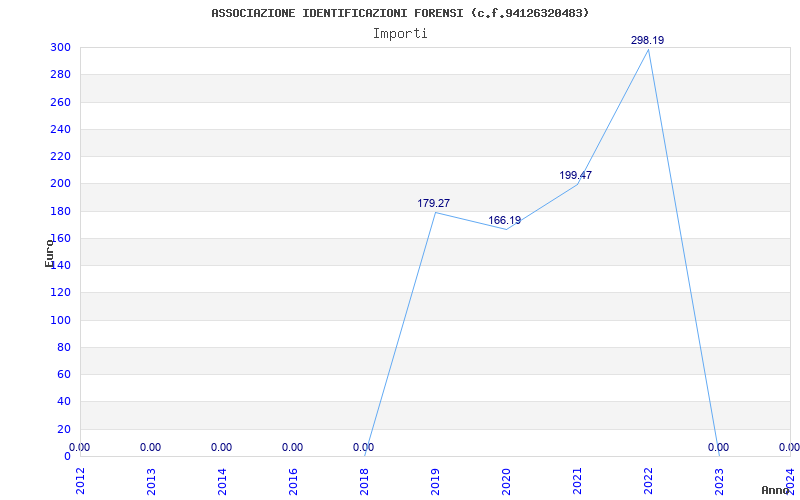
Task: Click the Importi subtitle
Action: tap(400, 34)
